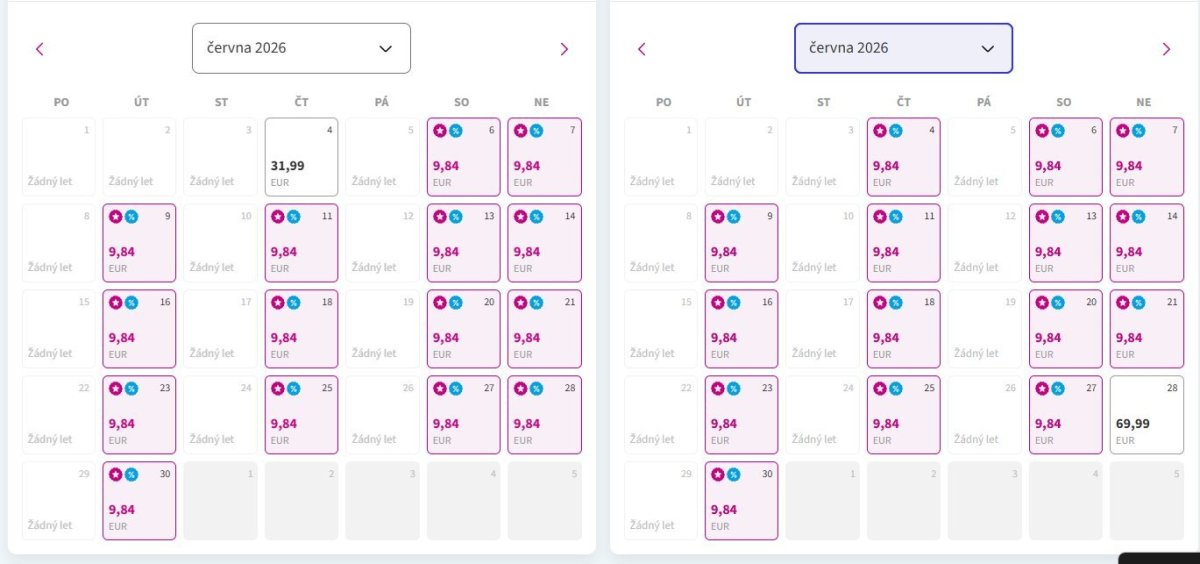Click percent discount icon on June 30 in right calendar
Screen dimensions: 1200x564
pos(733,474)
